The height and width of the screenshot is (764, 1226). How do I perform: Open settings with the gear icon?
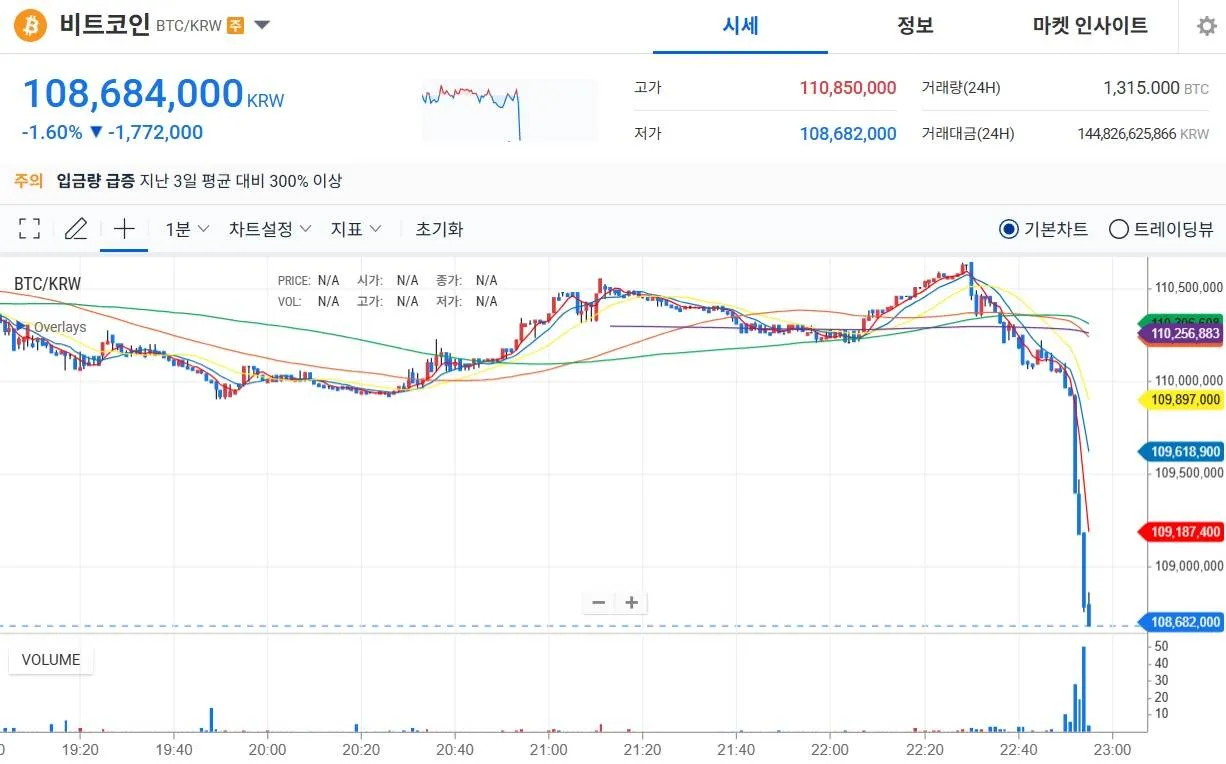pos(1207,26)
